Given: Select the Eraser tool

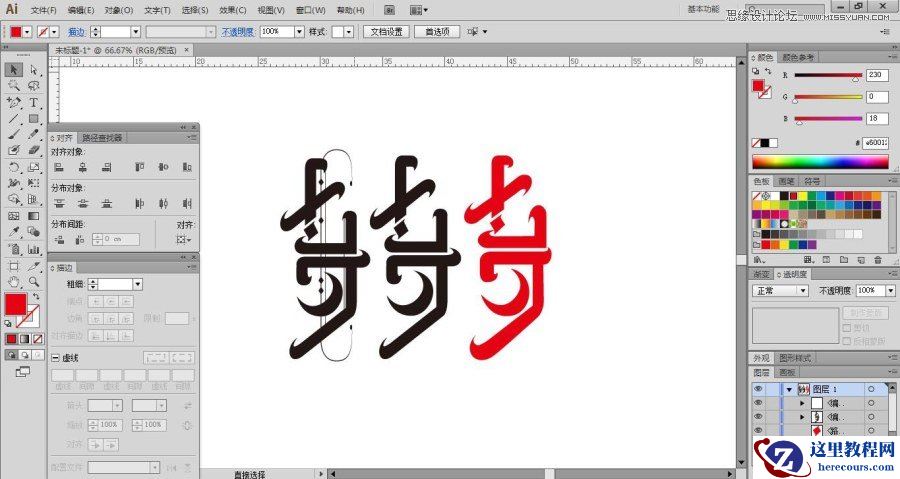Looking at the screenshot, I should click(x=33, y=150).
